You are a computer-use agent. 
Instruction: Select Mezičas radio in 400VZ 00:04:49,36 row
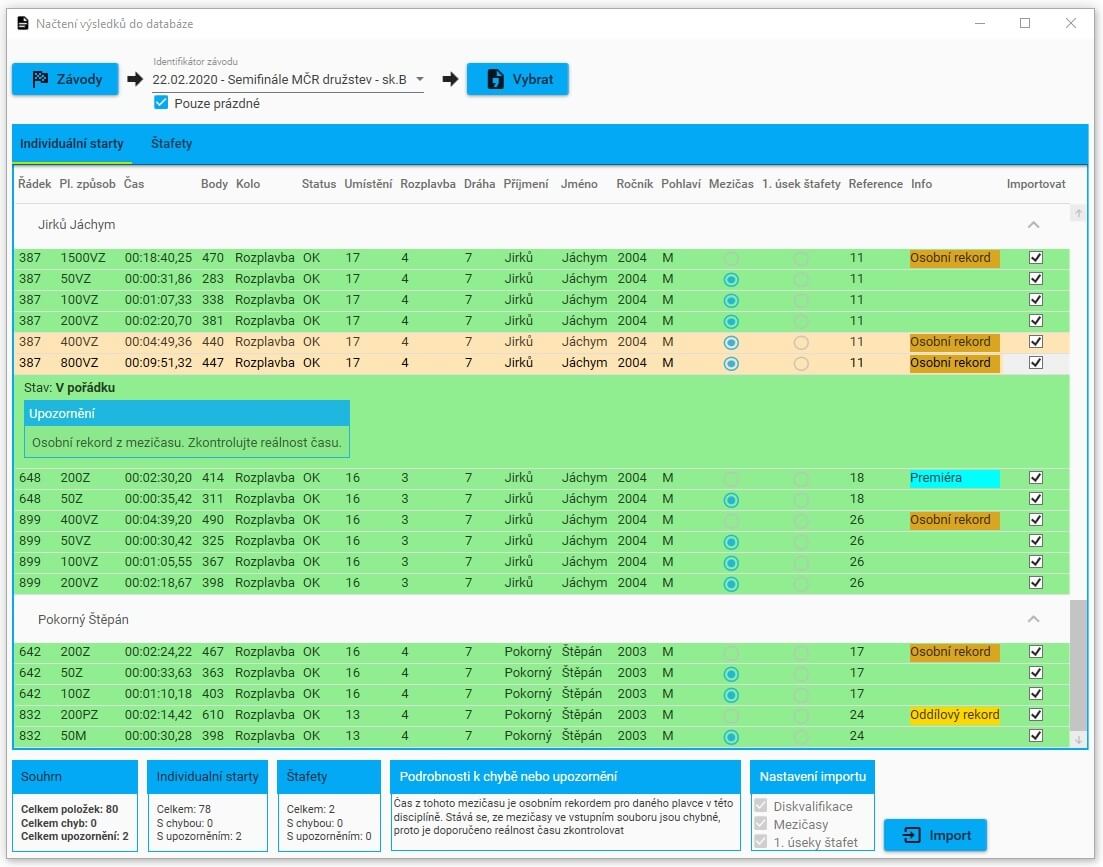coord(731,342)
